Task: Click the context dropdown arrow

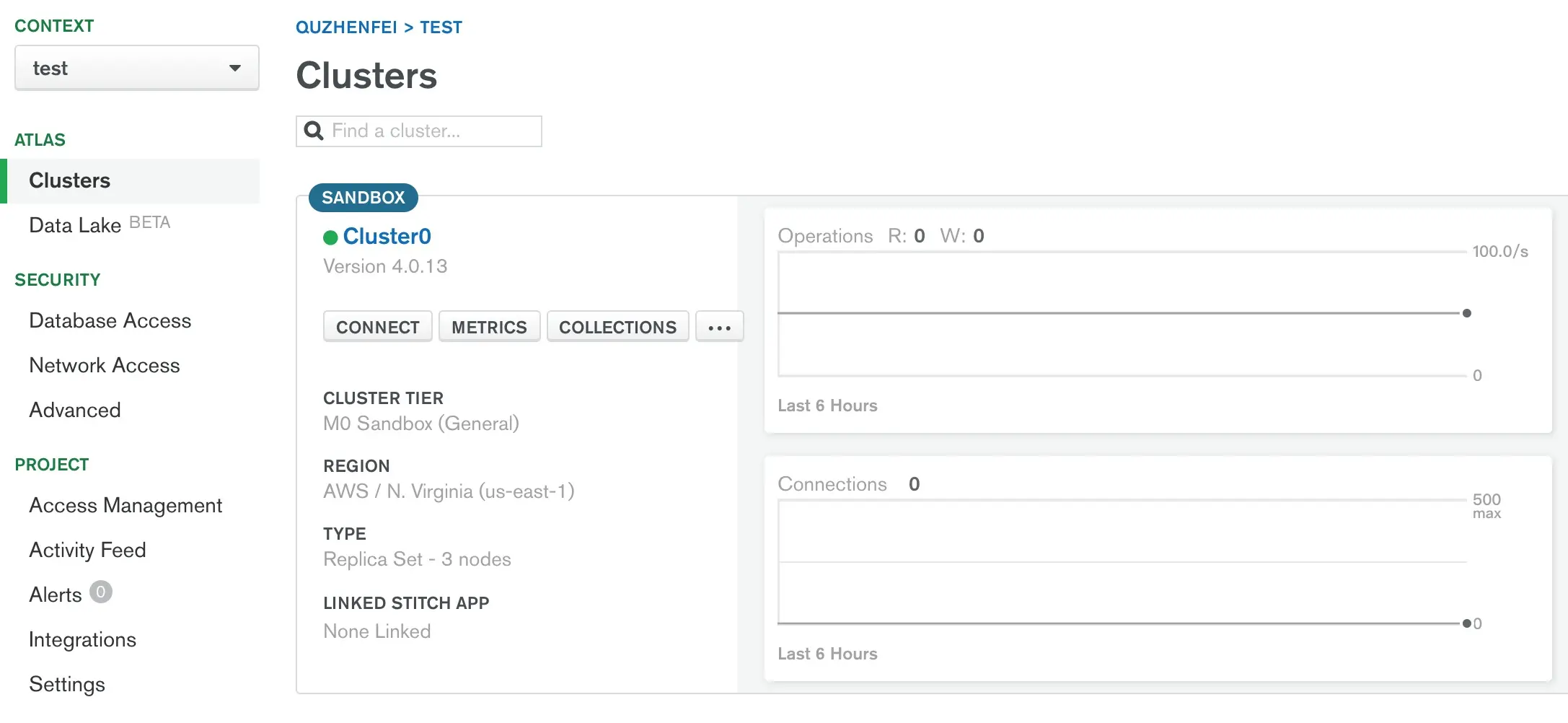Action: pos(234,69)
